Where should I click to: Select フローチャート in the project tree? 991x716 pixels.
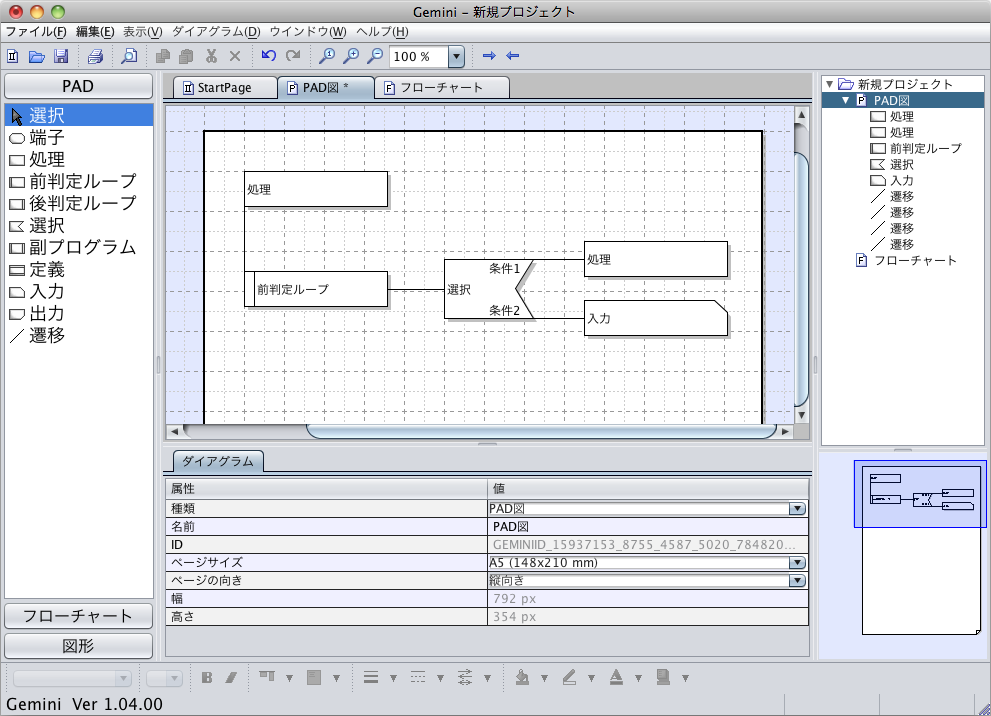coord(915,261)
